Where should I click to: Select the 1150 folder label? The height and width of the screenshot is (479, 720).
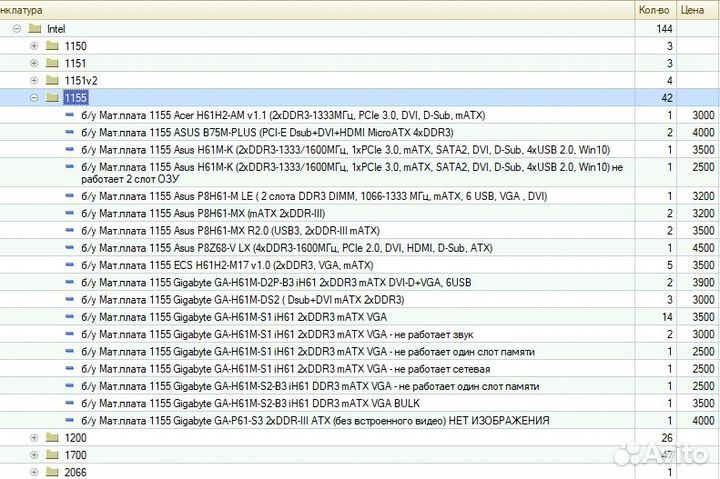(x=75, y=46)
